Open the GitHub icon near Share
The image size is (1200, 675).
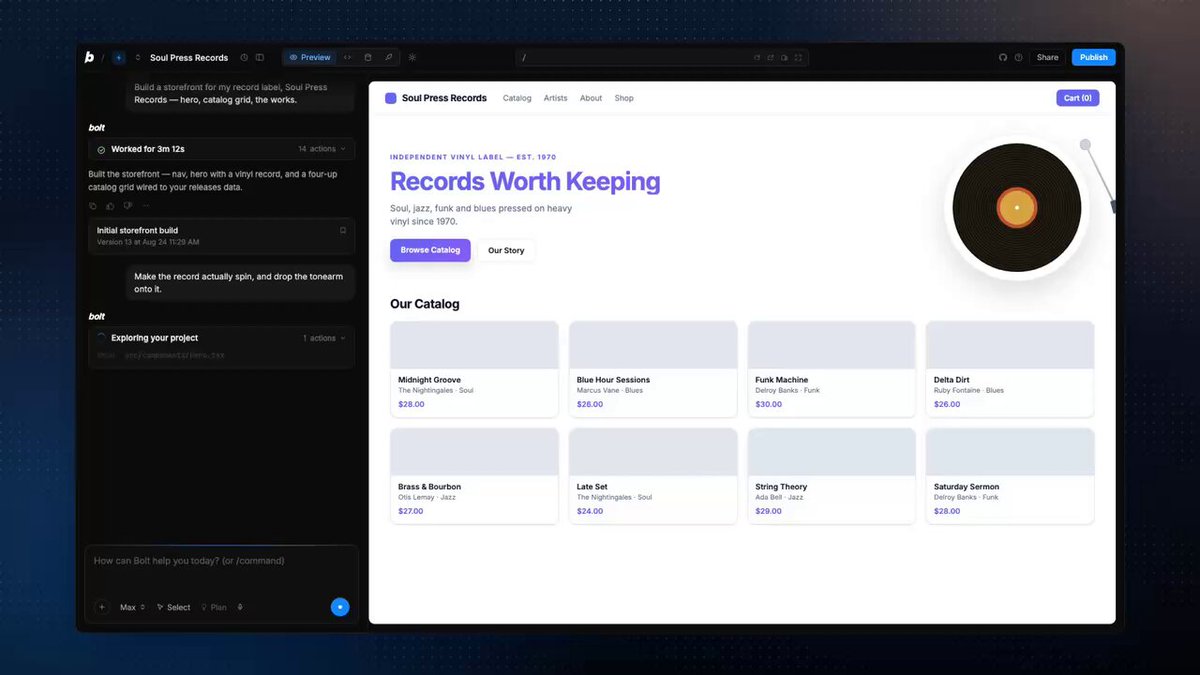[1003, 58]
